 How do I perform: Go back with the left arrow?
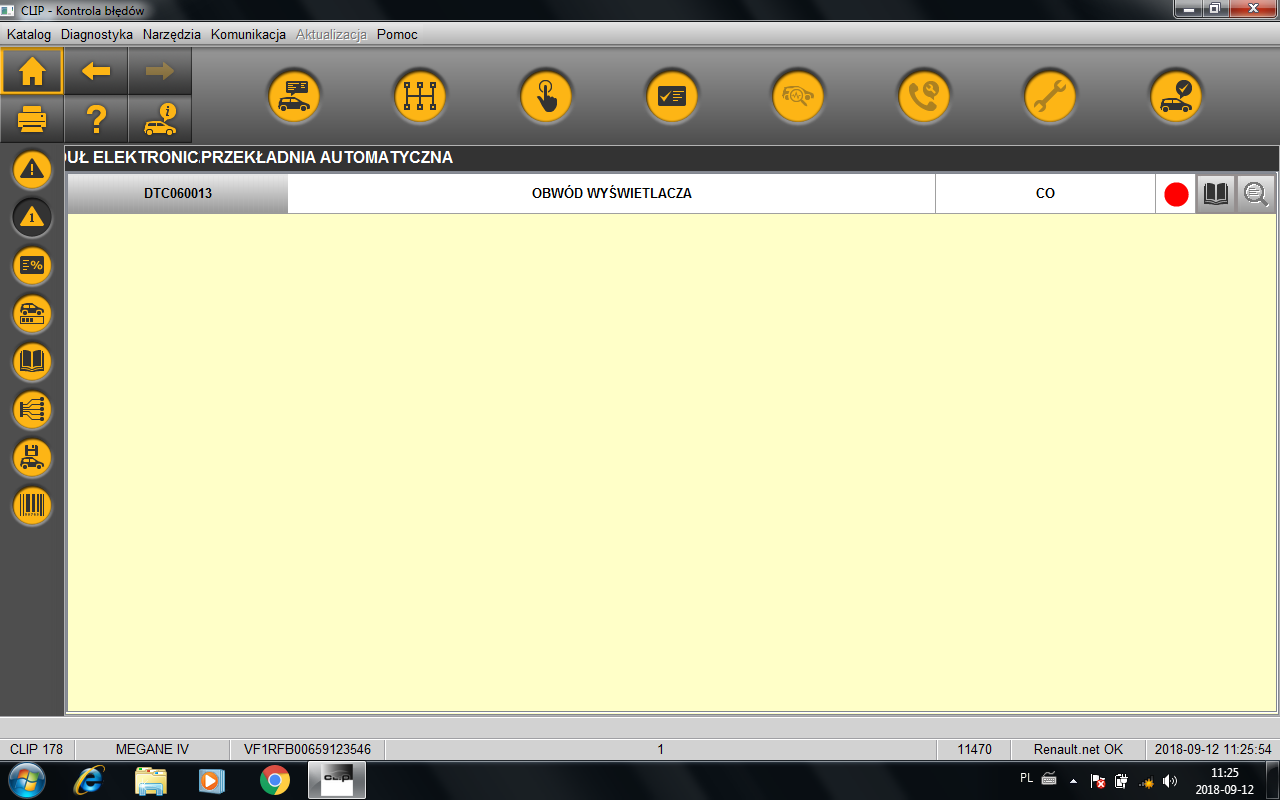point(96,71)
